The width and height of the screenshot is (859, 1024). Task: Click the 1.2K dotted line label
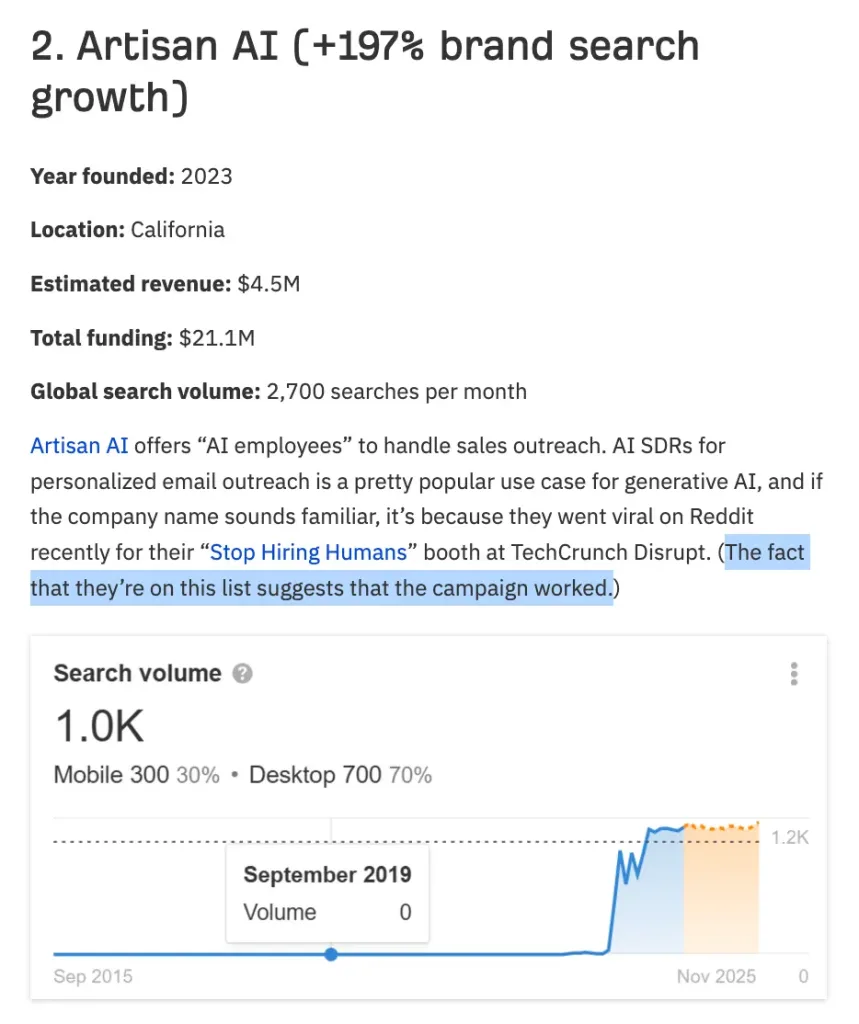[x=789, y=837]
